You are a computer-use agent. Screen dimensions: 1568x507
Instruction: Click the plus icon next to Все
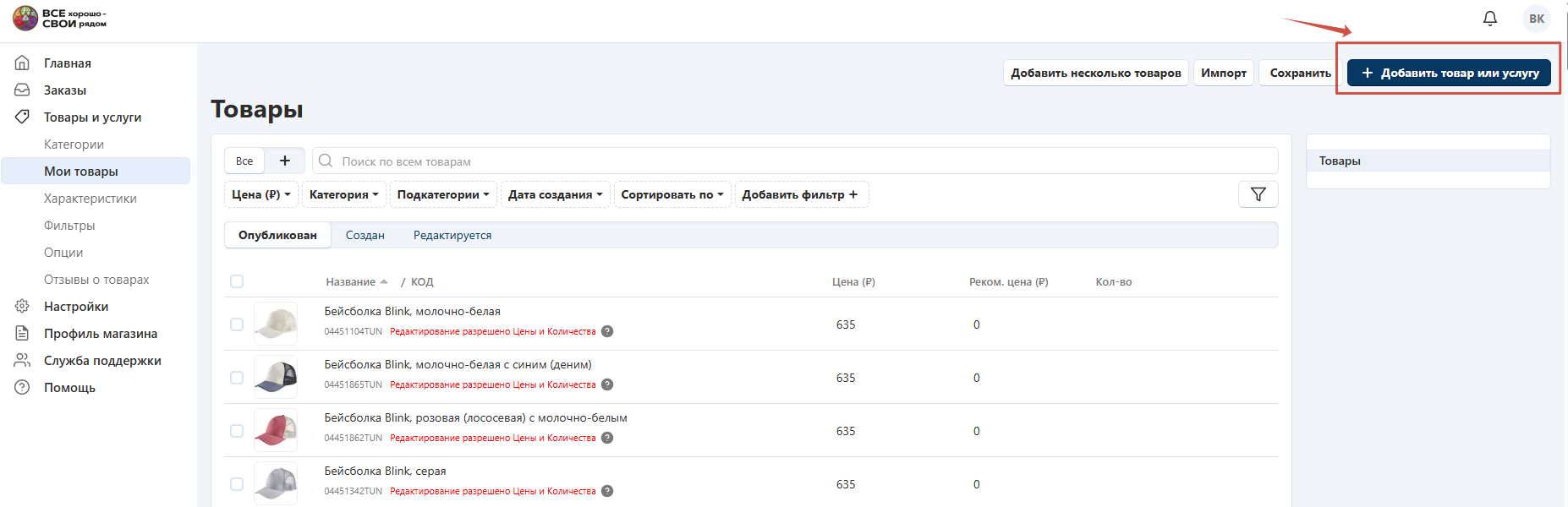(x=285, y=161)
